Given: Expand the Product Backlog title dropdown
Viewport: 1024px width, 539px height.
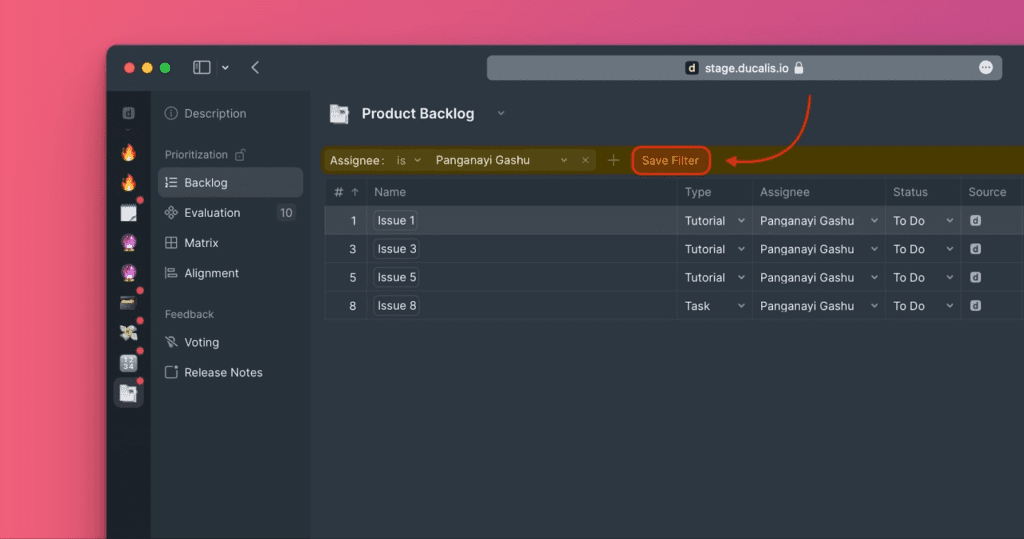Looking at the screenshot, I should [501, 114].
